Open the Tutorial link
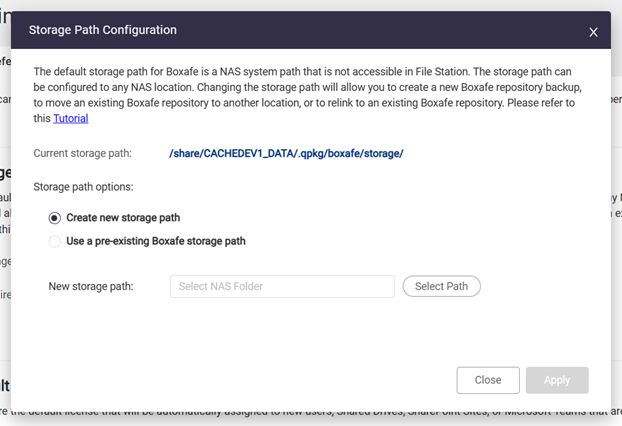 (x=70, y=118)
